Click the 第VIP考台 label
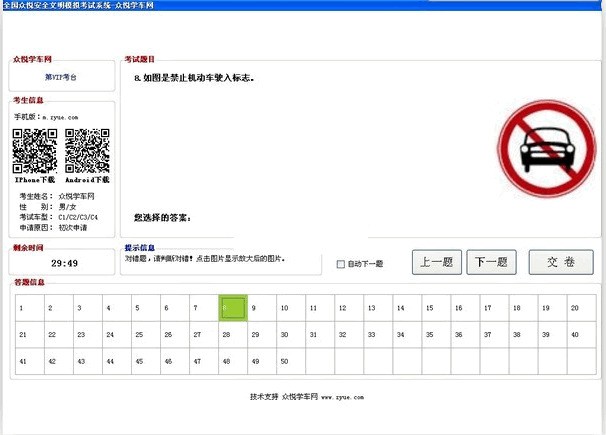This screenshot has width=606, height=435. 61,77
